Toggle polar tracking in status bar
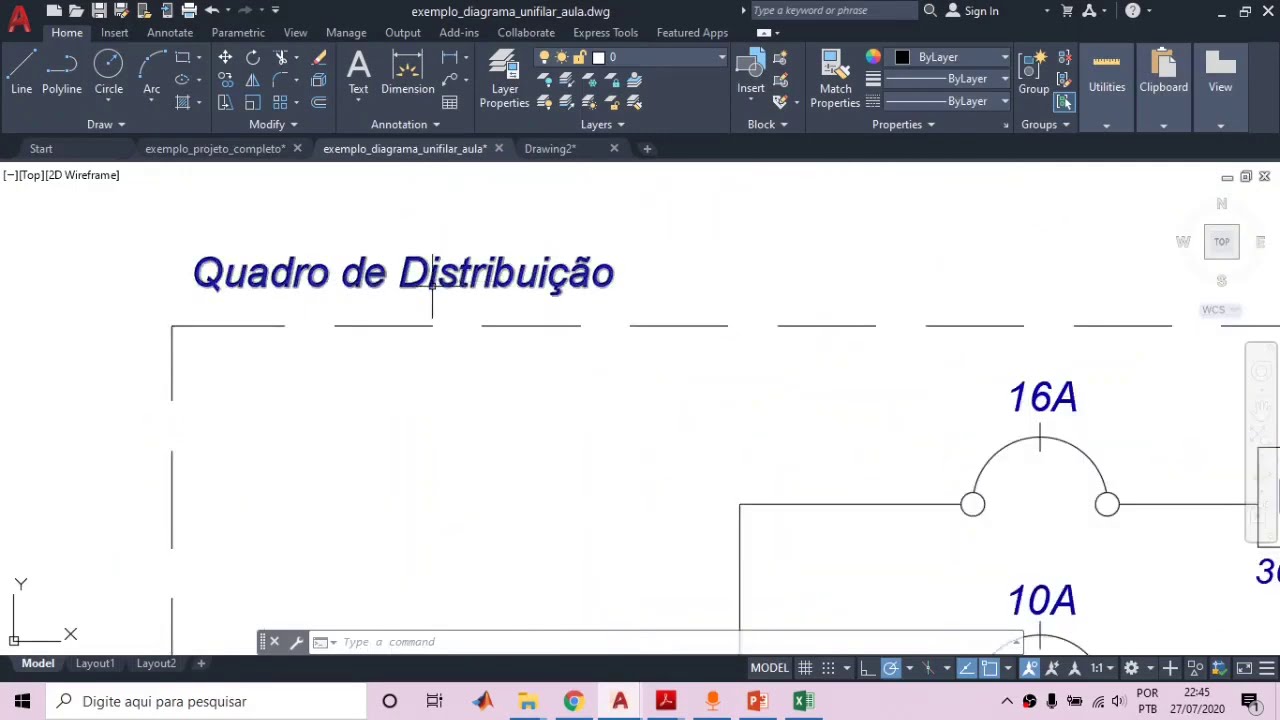The image size is (1280, 720). [890, 668]
